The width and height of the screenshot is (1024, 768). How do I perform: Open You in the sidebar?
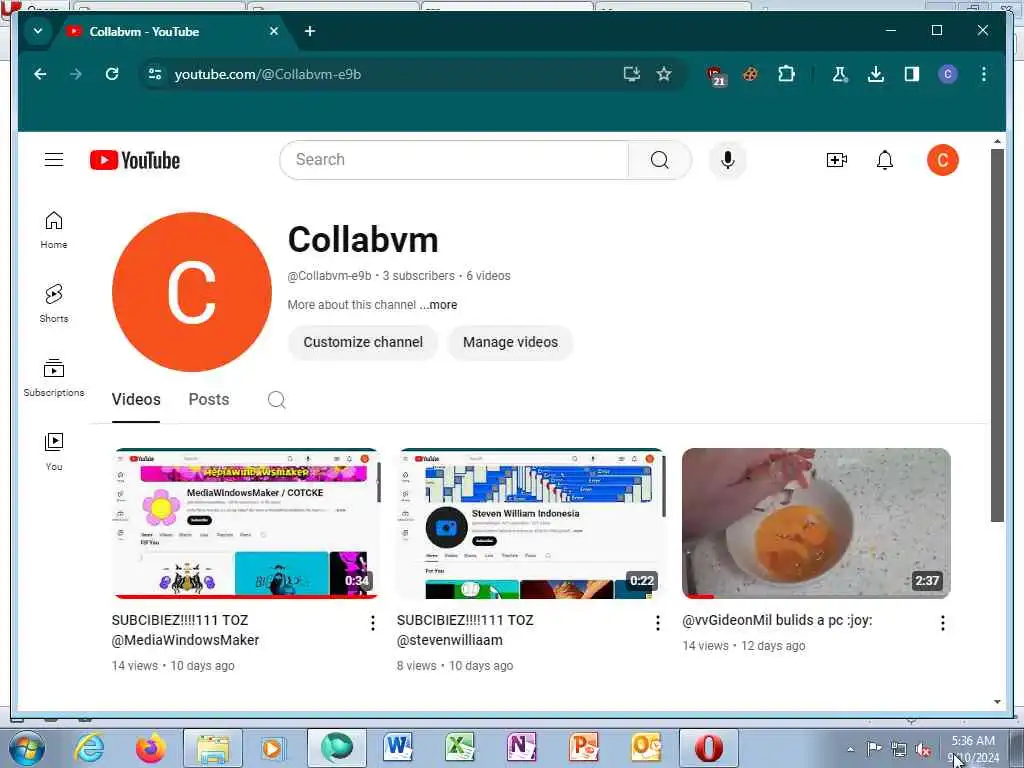54,451
